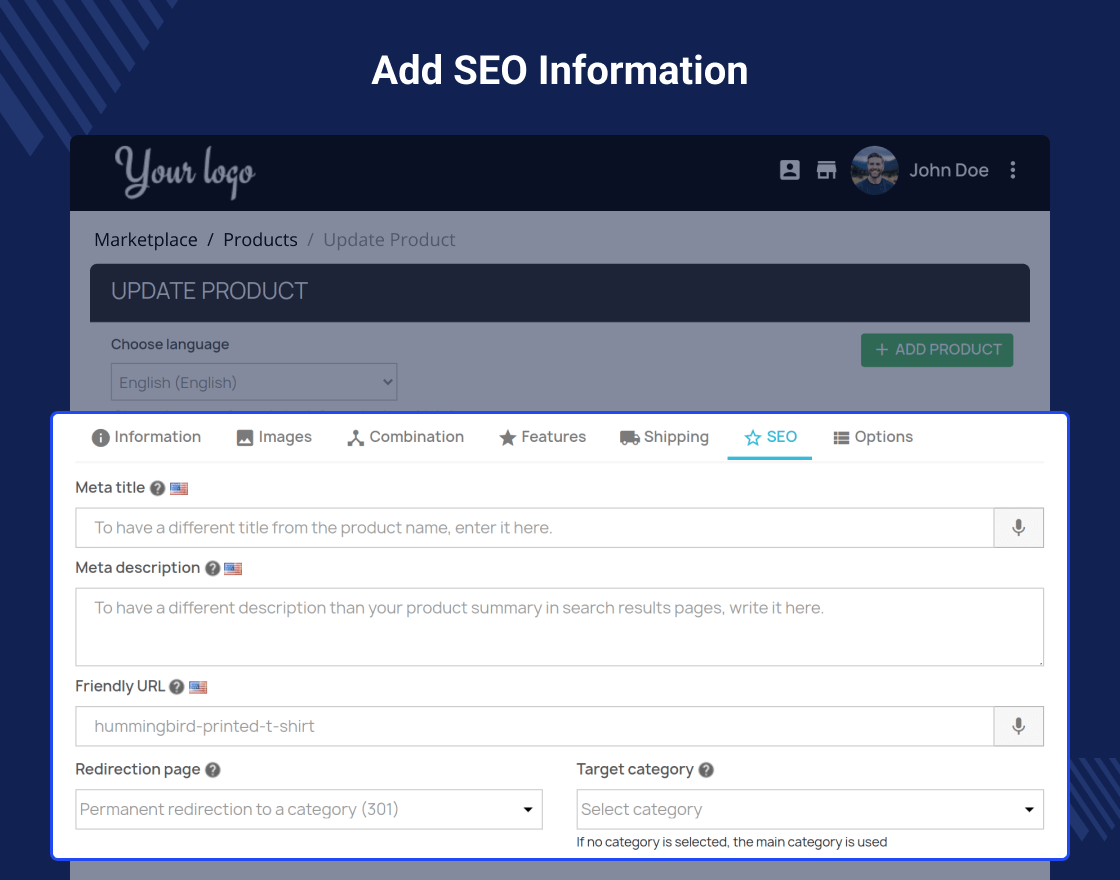Click the microphone button for Meta title
This screenshot has height=880, width=1120.
tap(1019, 528)
